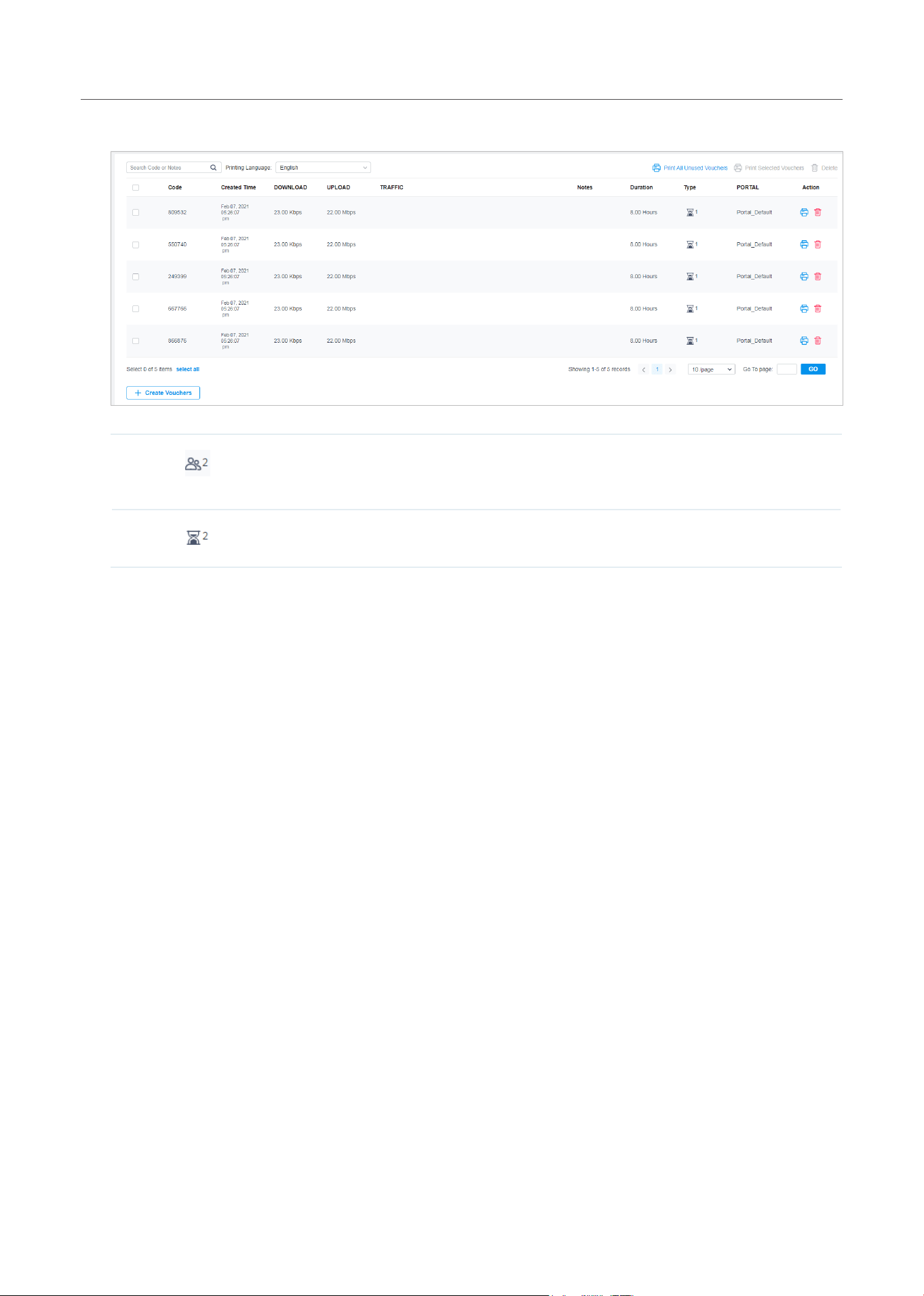Image resolution: width=924 pixels, height=1296 pixels.
Task: Click Print Selected Vouchers
Action: coord(769,168)
